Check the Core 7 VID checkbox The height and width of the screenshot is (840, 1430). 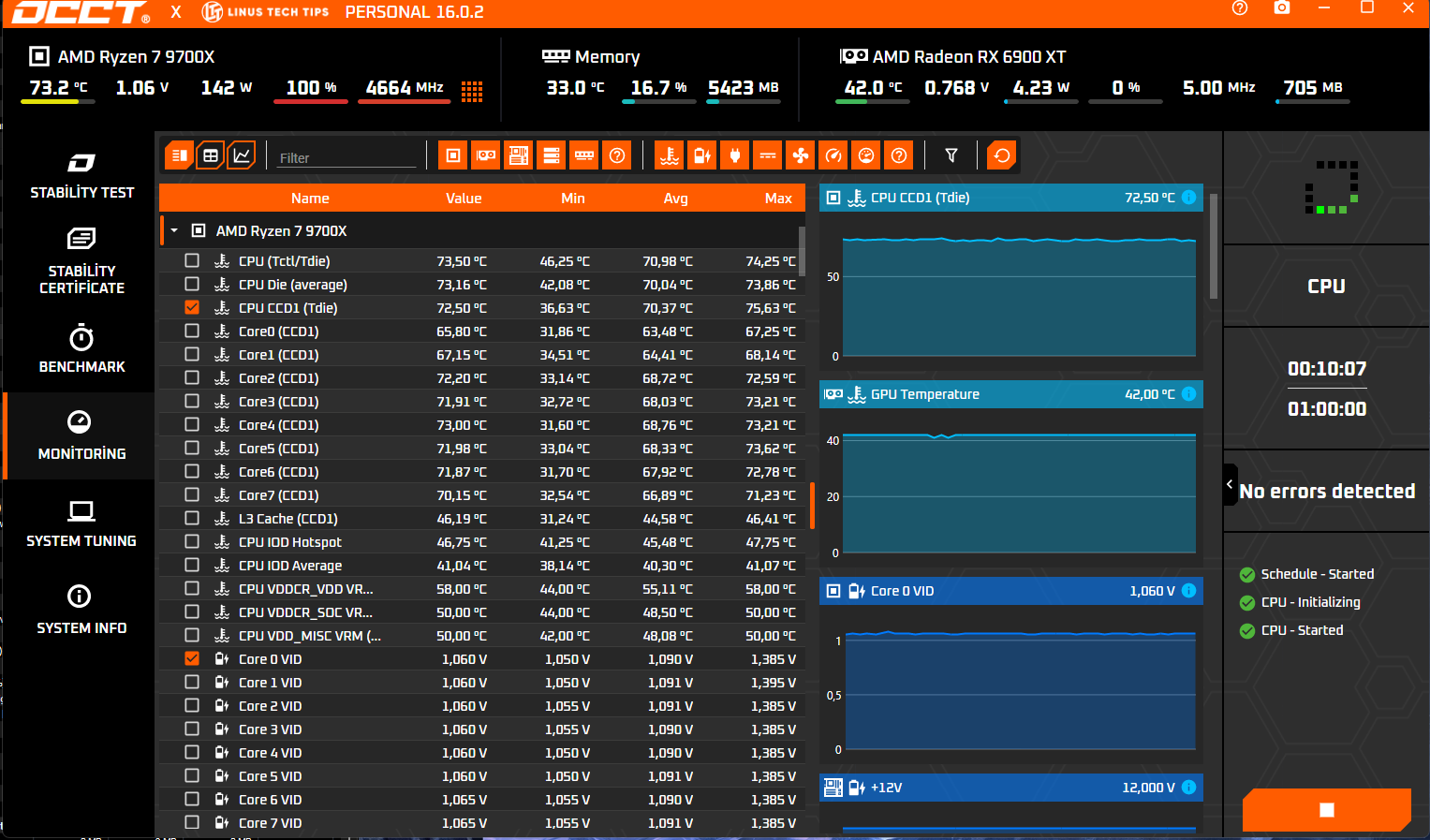pyautogui.click(x=192, y=822)
